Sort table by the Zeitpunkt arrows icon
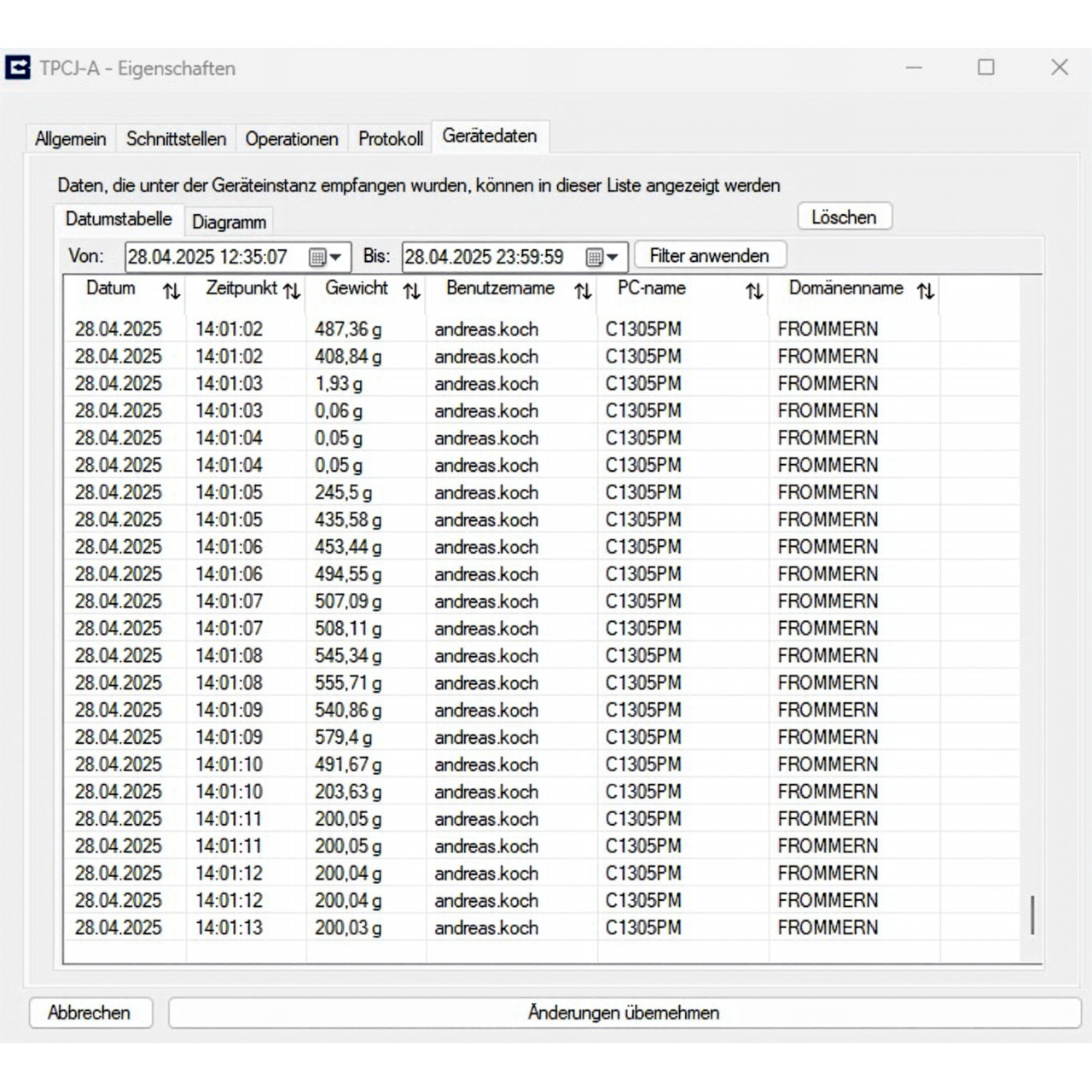 pos(292,292)
